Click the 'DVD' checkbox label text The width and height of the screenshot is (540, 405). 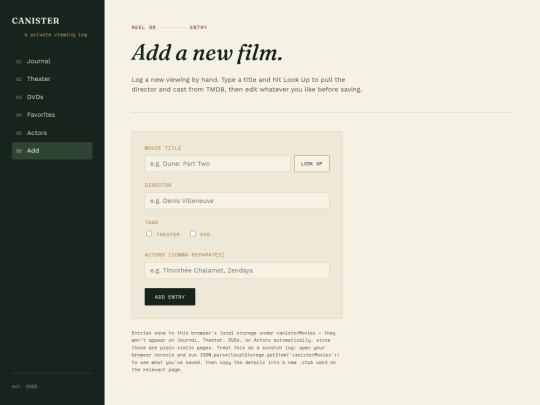pyautogui.click(x=205, y=235)
